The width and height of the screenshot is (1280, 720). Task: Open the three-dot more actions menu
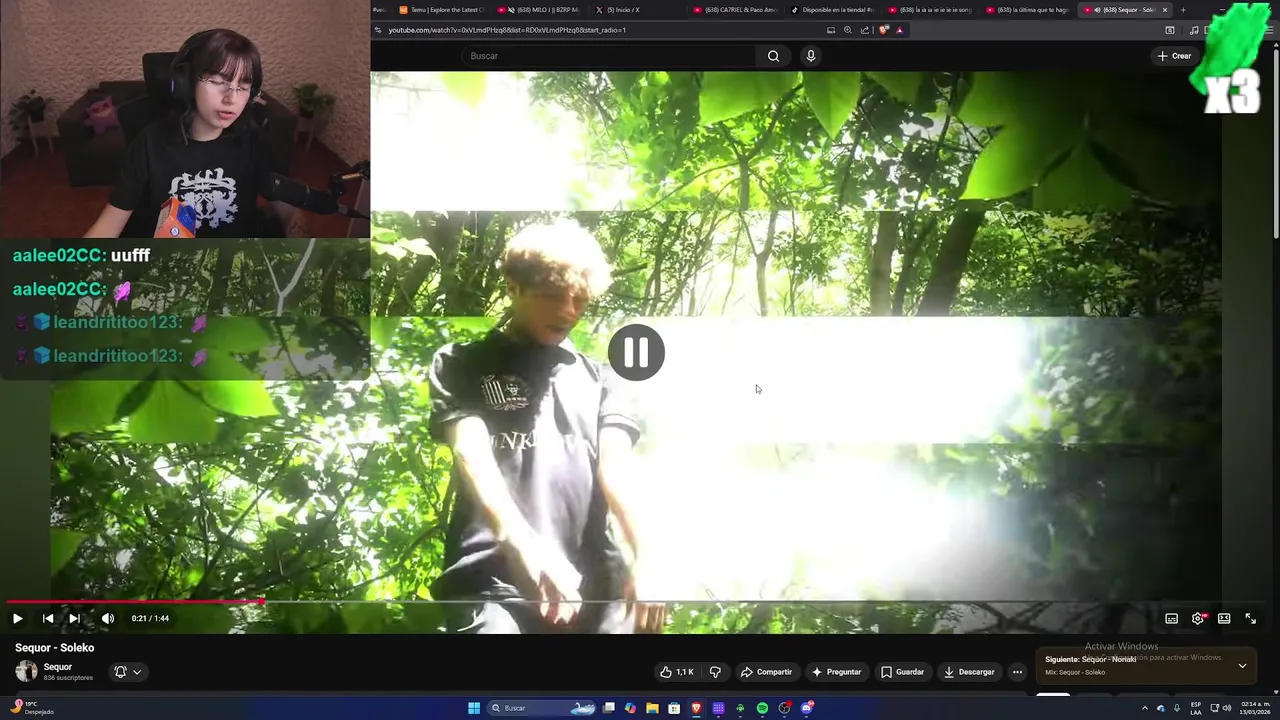click(x=1017, y=672)
